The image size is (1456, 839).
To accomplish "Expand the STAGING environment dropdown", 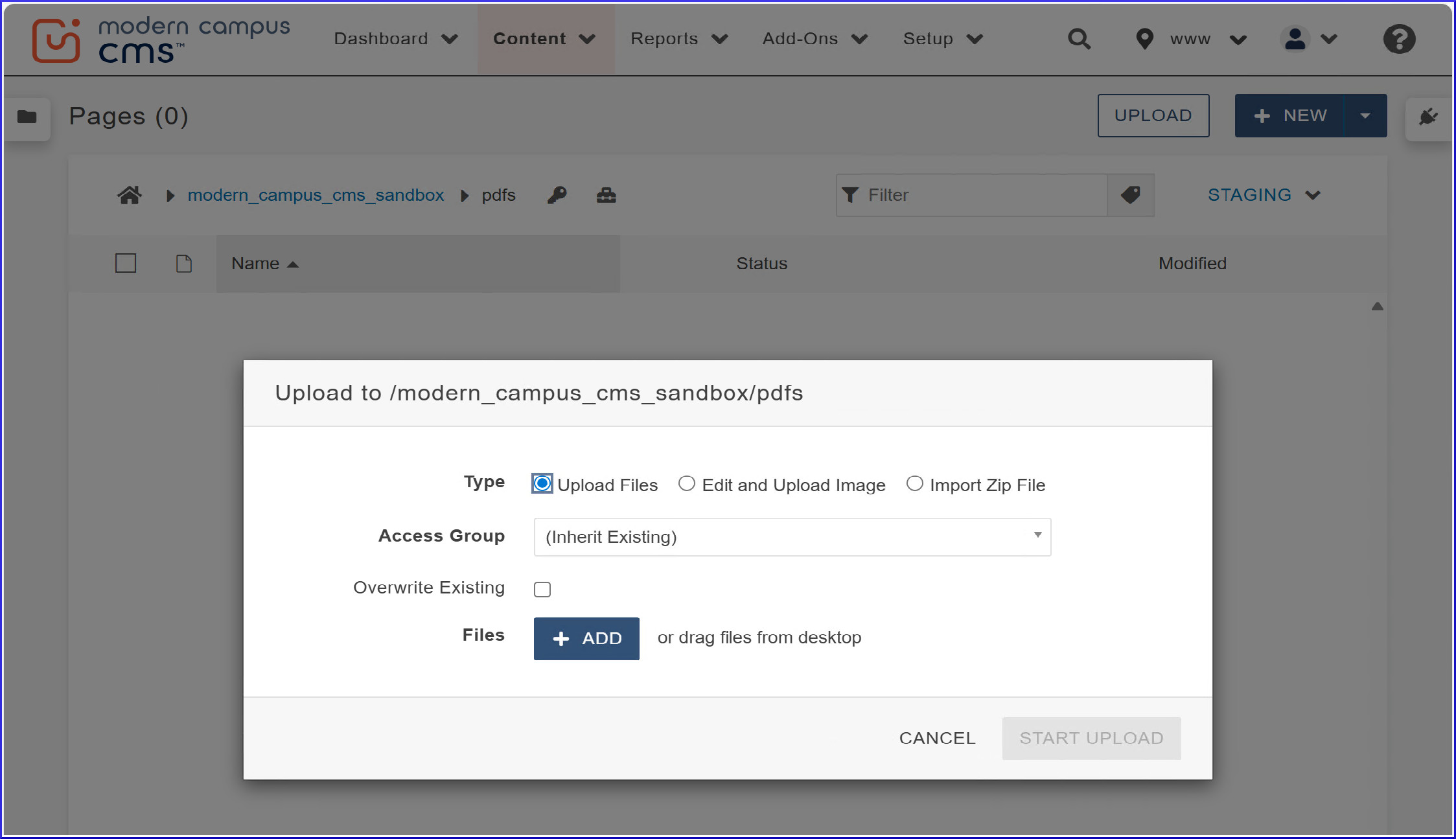I will click(1264, 194).
